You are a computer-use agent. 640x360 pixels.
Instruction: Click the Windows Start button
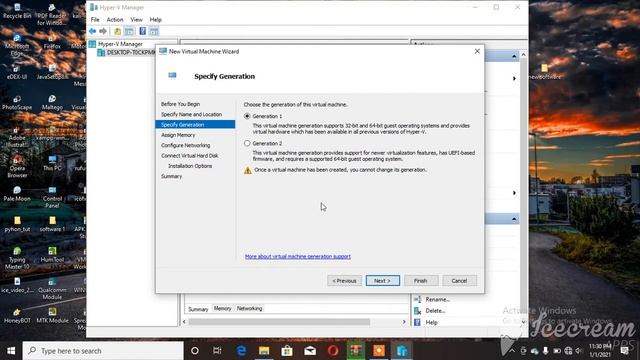click(11, 351)
